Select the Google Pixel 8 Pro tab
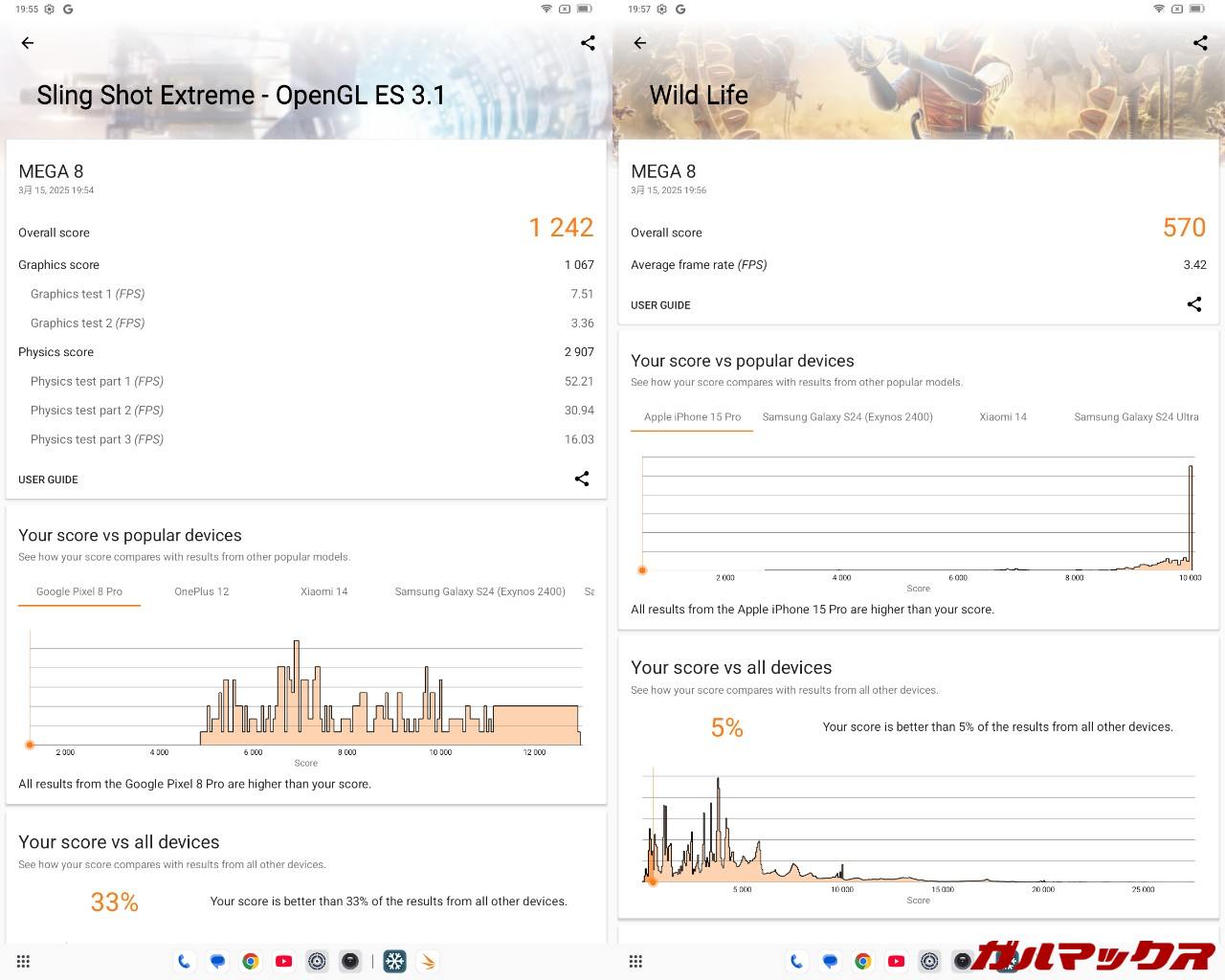 [x=79, y=591]
